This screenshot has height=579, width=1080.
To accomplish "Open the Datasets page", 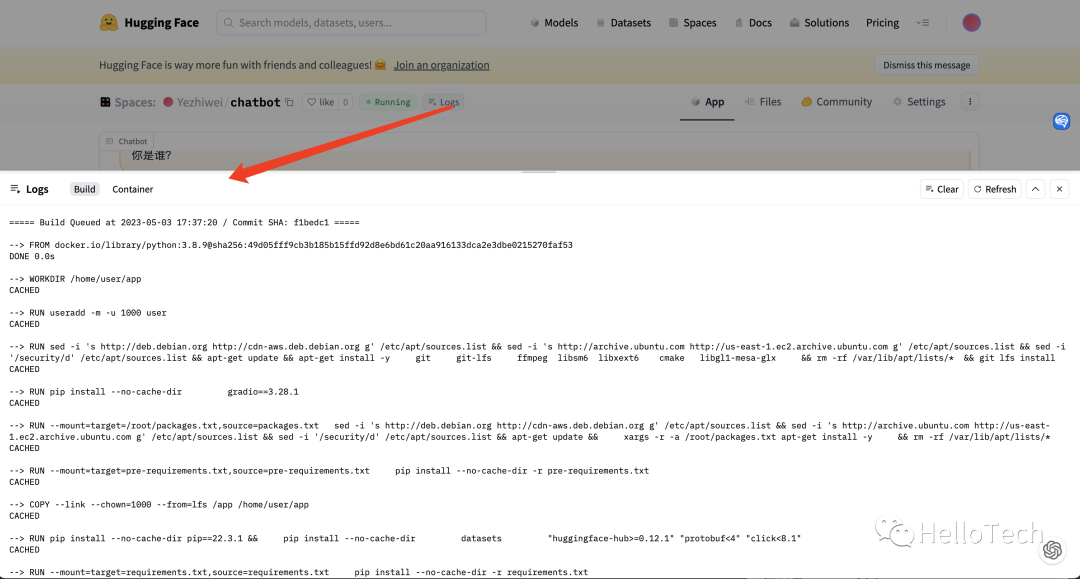I will click(623, 23).
